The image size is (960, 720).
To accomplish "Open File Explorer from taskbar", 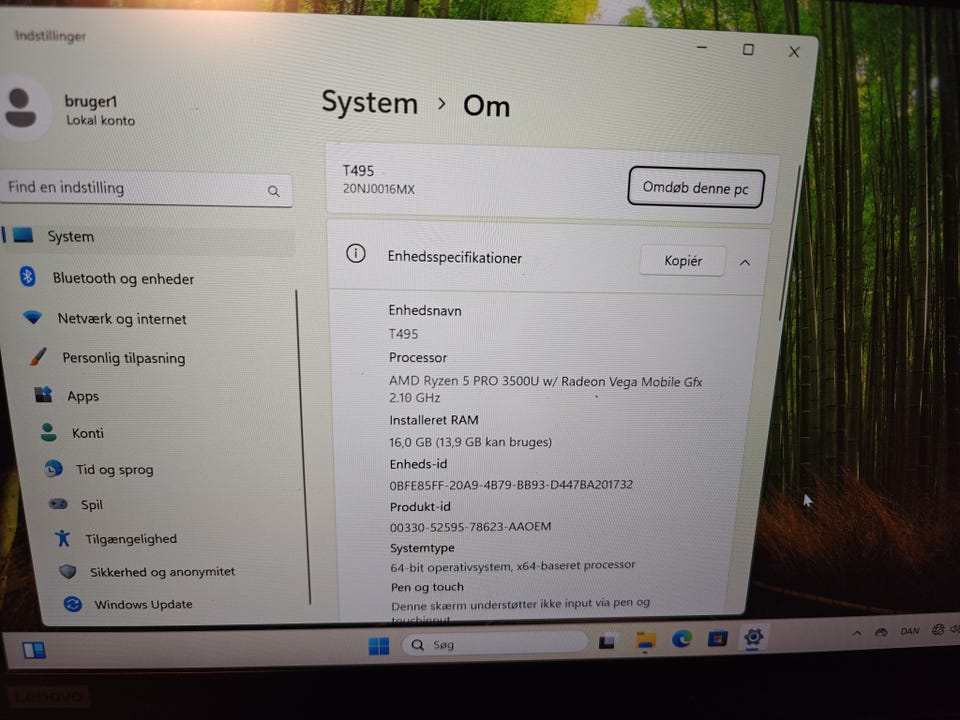I will 645,641.
